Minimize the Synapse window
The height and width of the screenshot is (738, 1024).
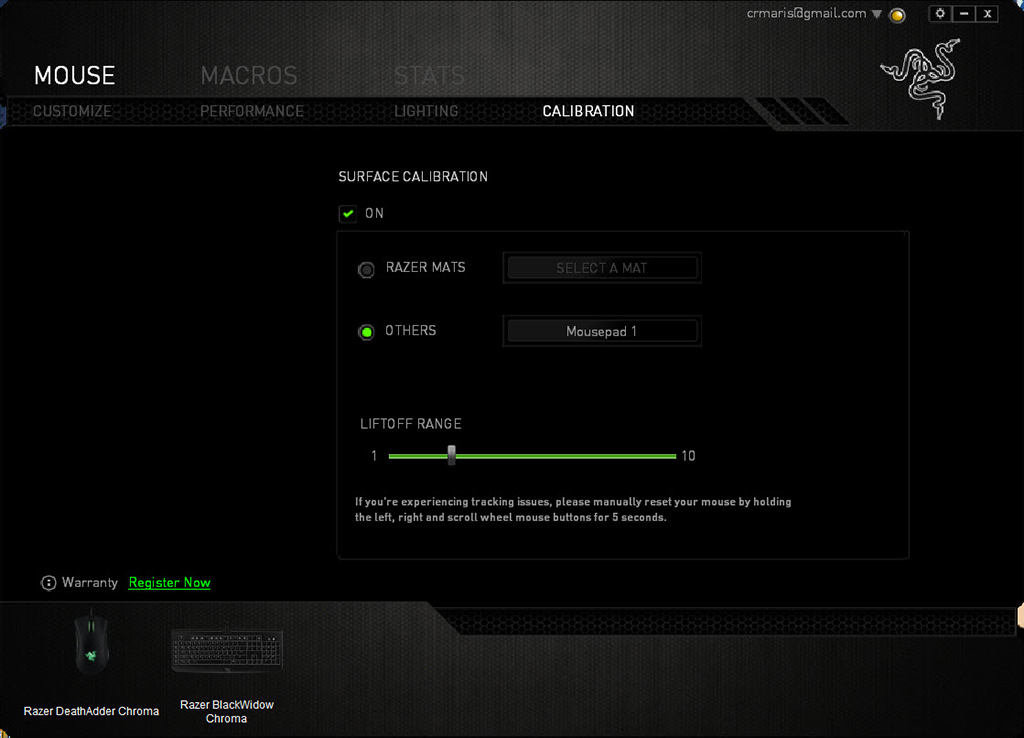pyautogui.click(x=964, y=14)
